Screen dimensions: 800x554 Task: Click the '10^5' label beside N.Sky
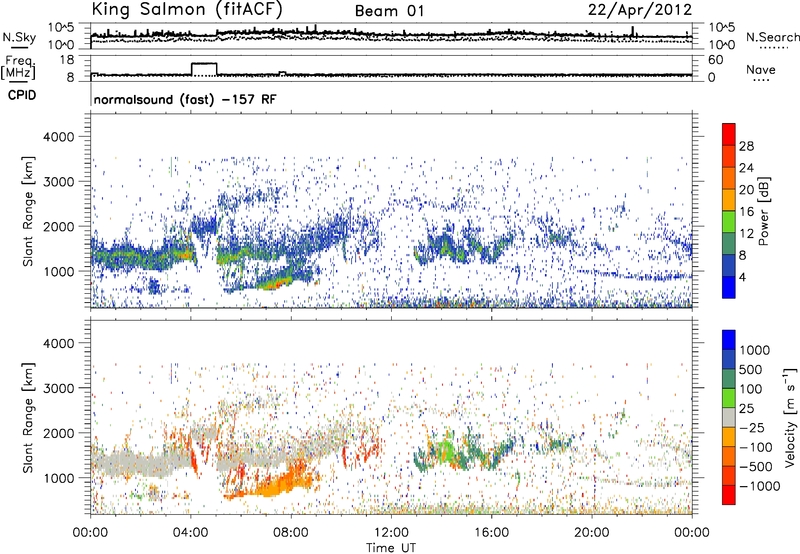[61, 28]
